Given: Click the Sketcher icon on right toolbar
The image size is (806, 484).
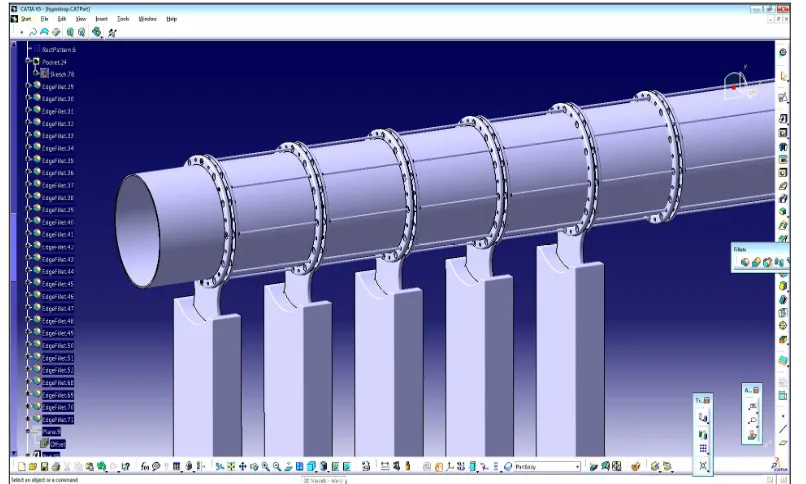Looking at the screenshot, I should (783, 98).
